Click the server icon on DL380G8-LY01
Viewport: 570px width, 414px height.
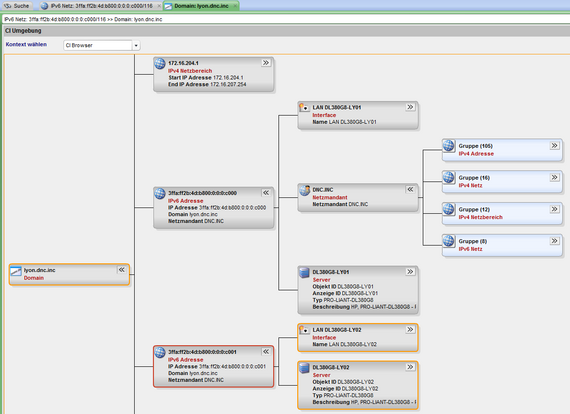coord(304,272)
